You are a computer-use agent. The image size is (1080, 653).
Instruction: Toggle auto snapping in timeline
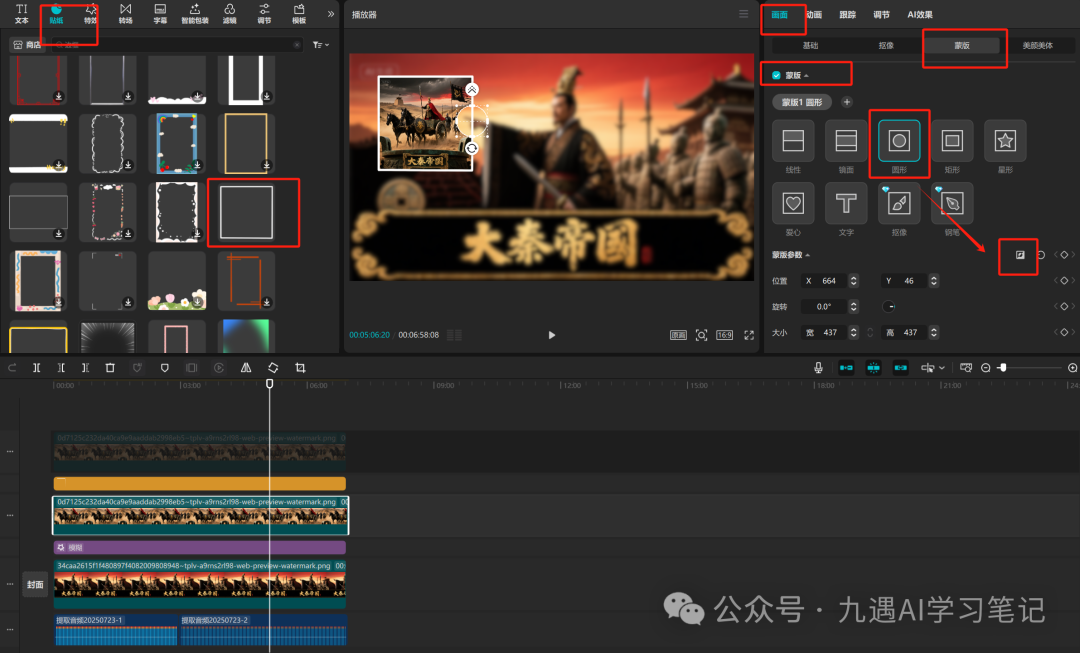(x=873, y=368)
